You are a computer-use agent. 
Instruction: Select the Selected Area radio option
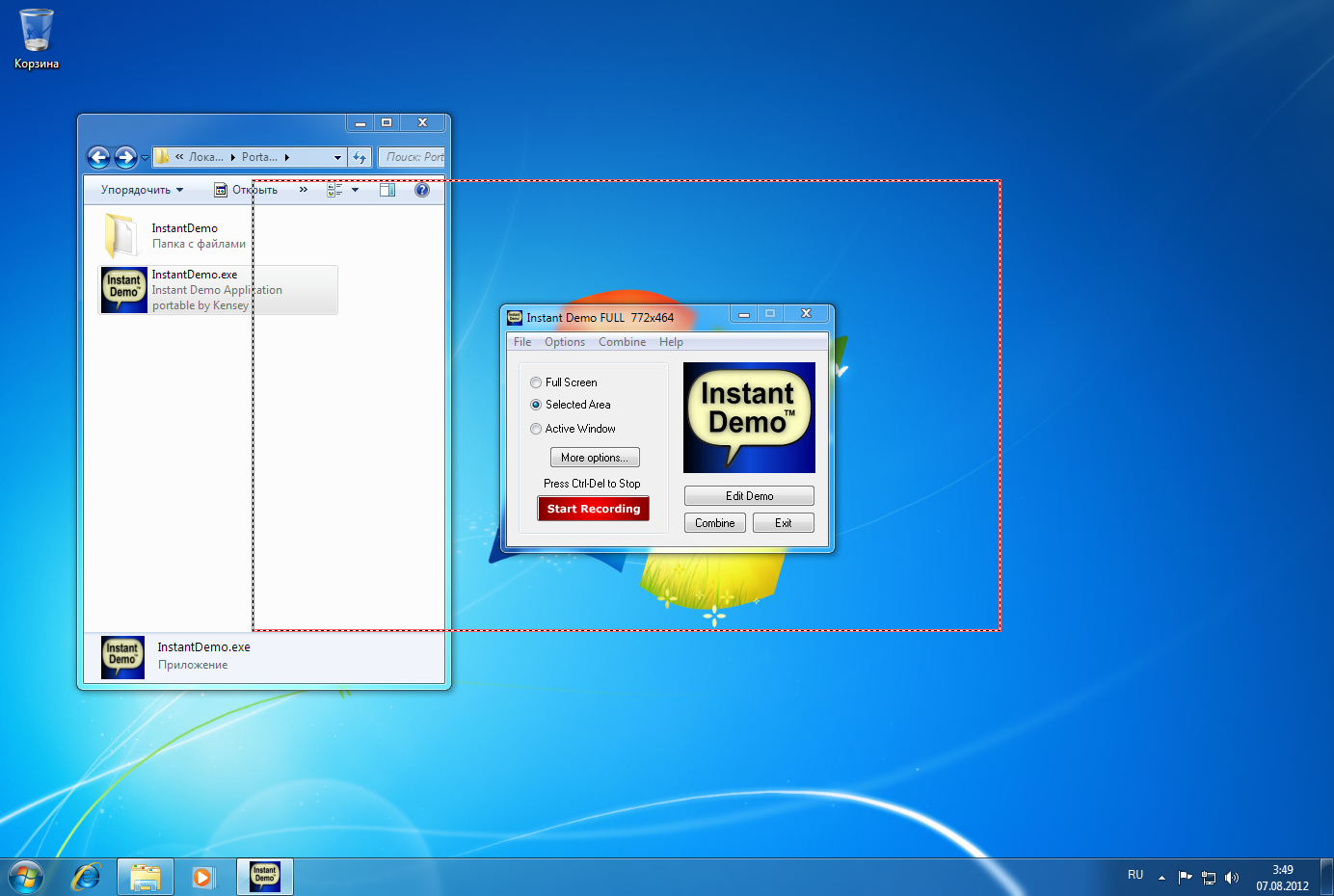point(571,405)
